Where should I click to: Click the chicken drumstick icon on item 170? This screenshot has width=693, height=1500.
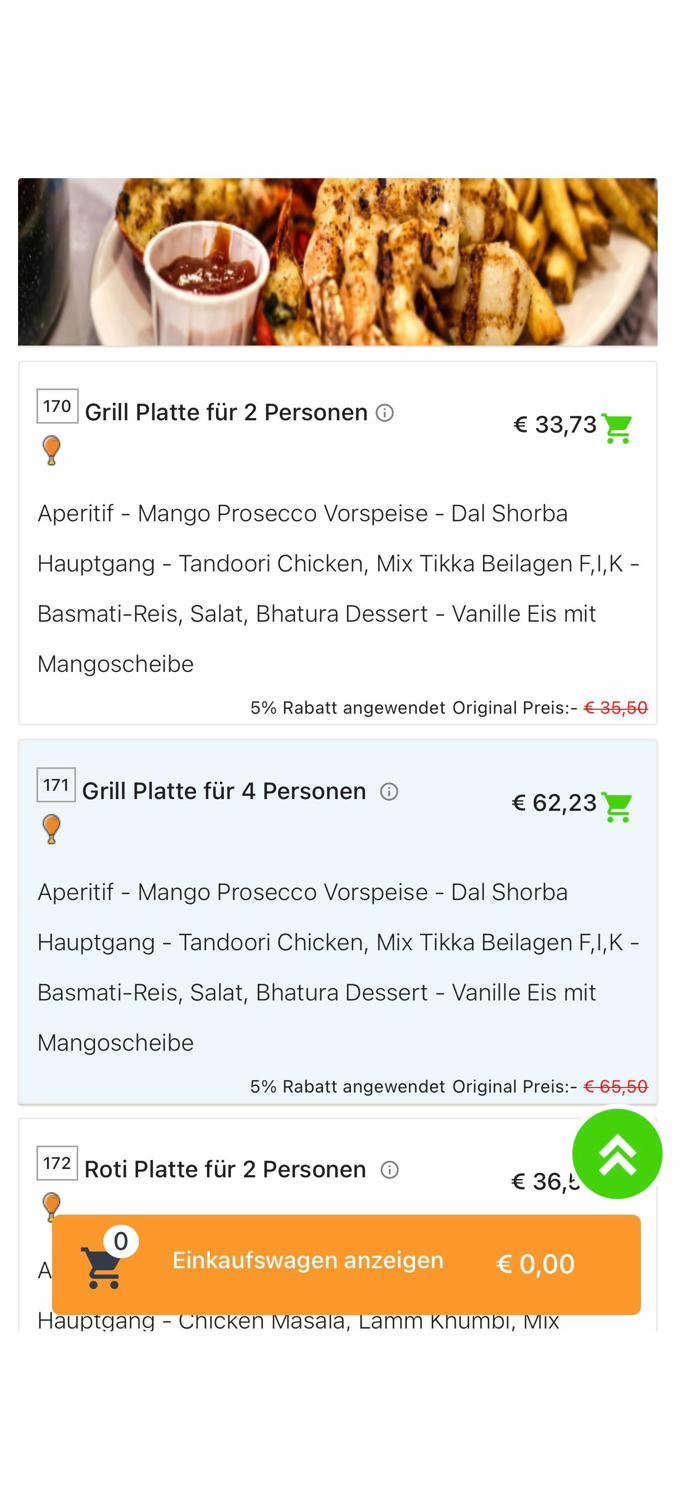[x=51, y=450]
